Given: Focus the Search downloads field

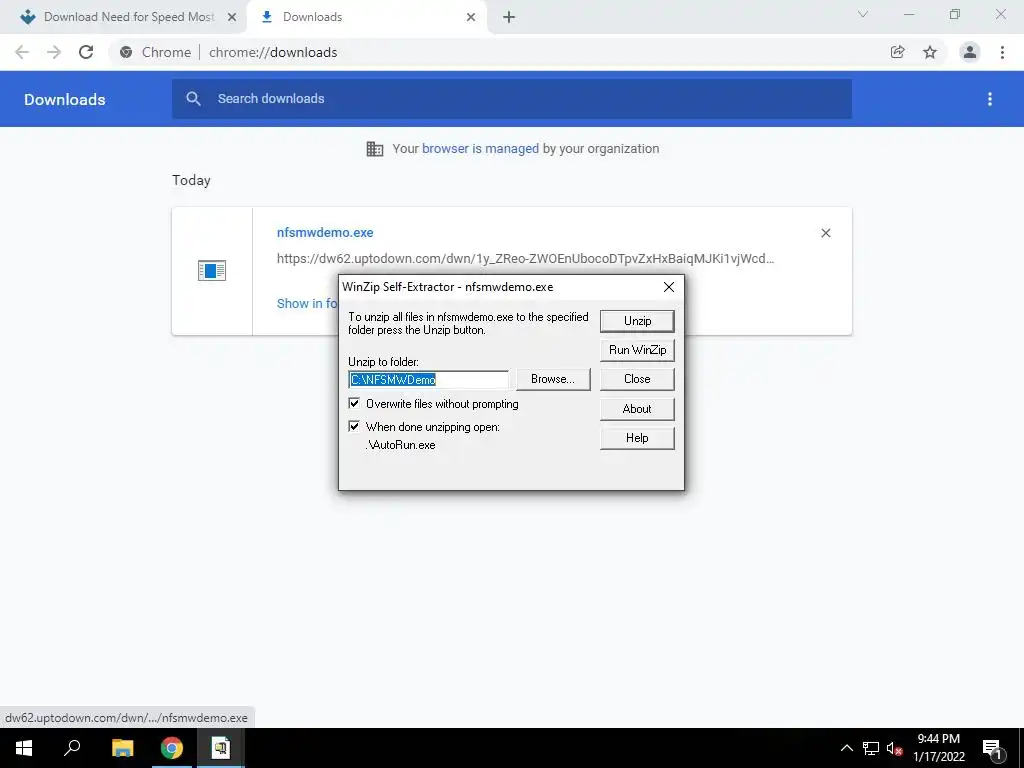Looking at the screenshot, I should pyautogui.click(x=512, y=99).
